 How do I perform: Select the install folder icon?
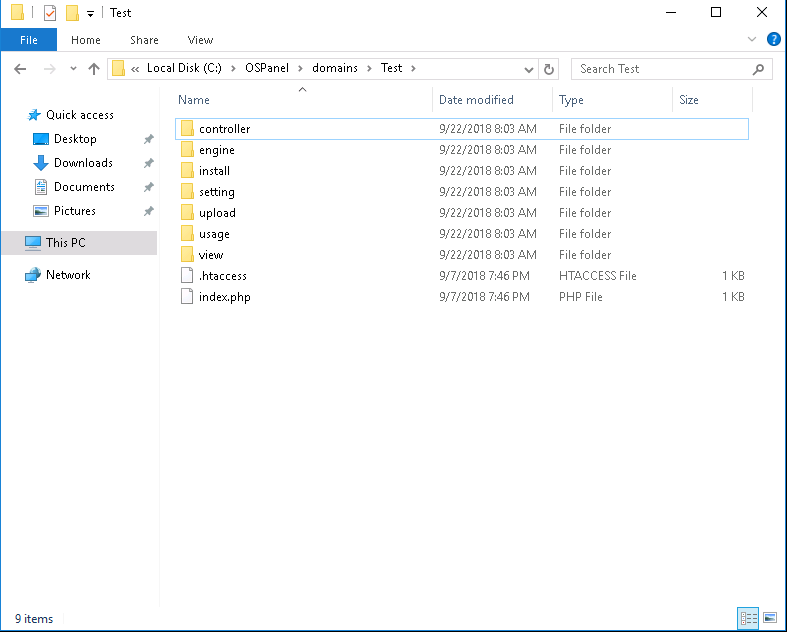click(x=187, y=171)
